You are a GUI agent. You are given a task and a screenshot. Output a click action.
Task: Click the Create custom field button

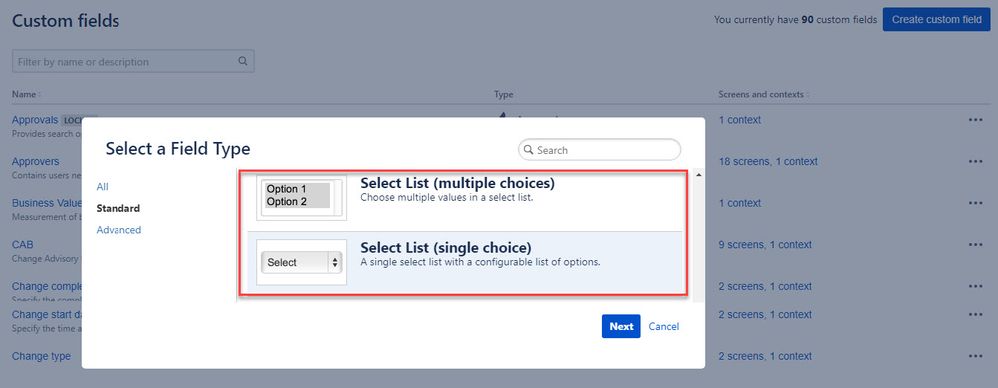936,20
